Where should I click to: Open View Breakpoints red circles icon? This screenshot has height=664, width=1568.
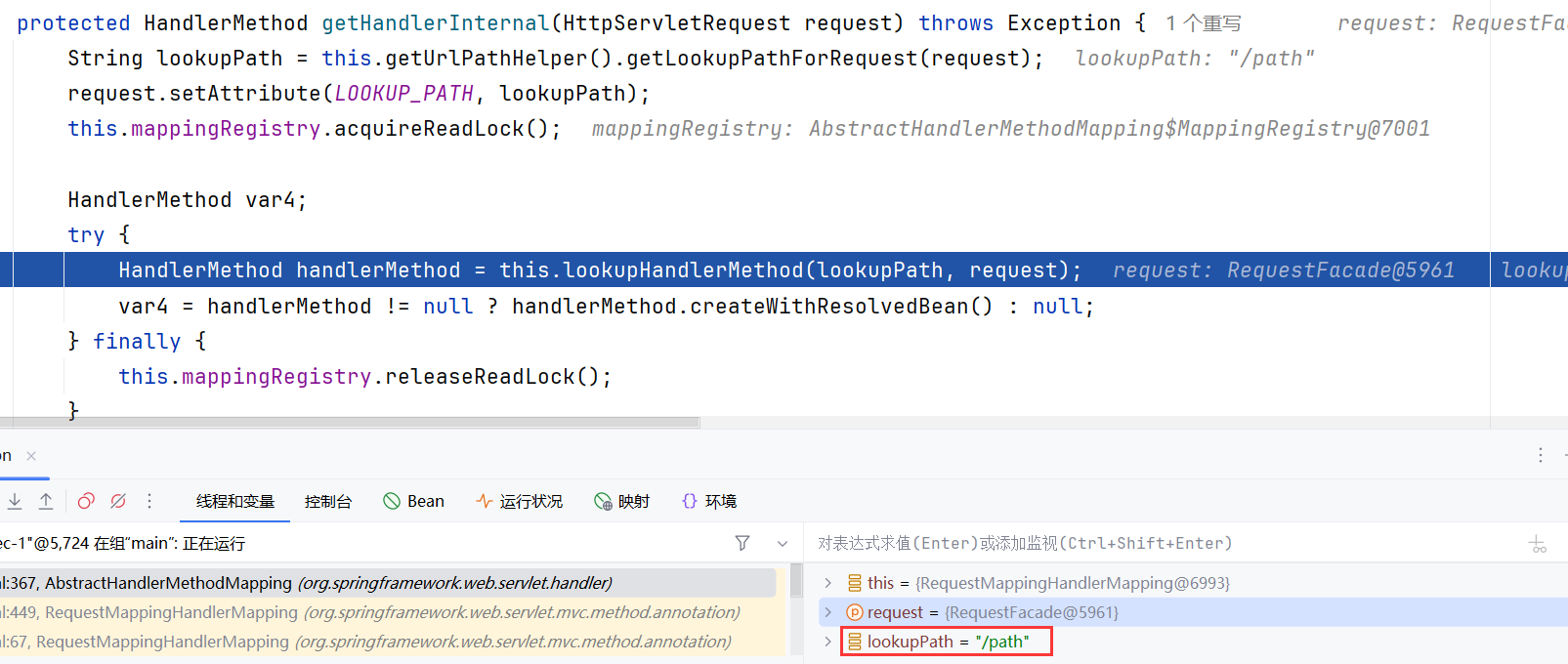pyautogui.click(x=86, y=501)
